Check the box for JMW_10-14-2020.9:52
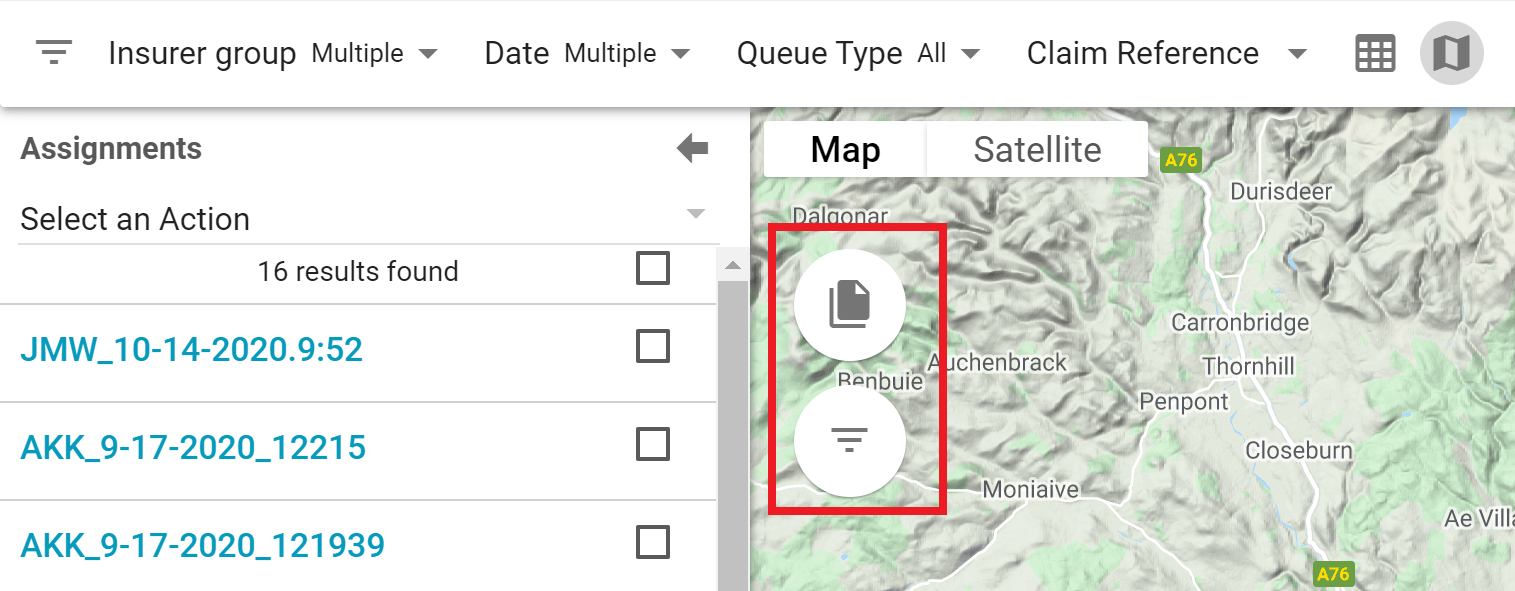 click(x=652, y=345)
